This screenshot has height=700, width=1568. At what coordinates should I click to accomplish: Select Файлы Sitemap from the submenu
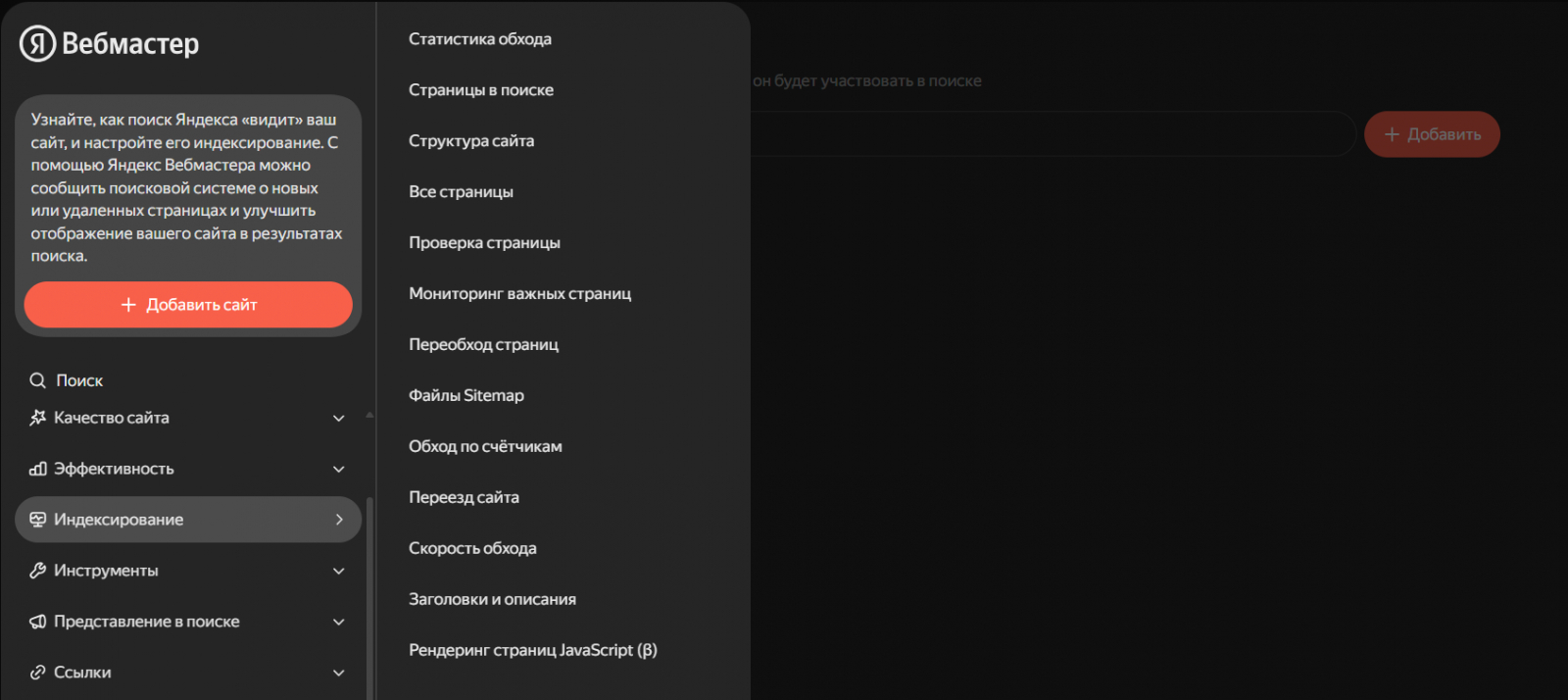click(465, 395)
